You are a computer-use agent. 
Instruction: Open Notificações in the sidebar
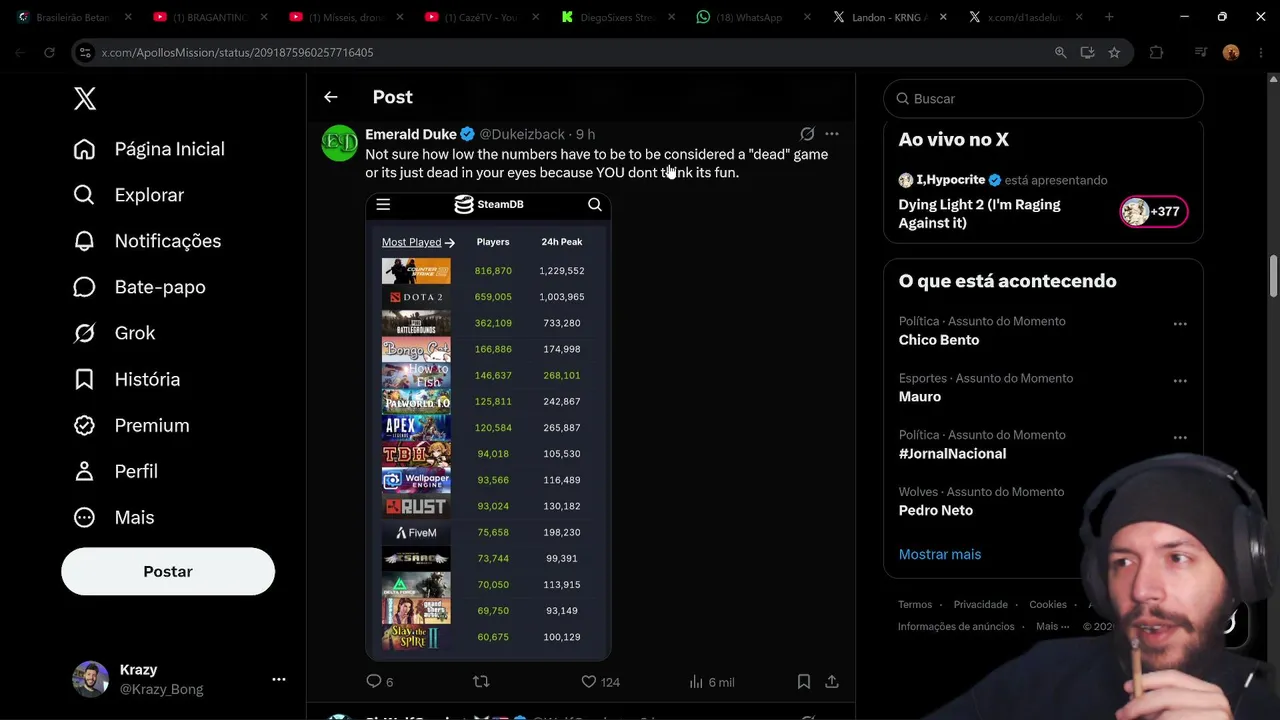pyautogui.click(x=147, y=241)
